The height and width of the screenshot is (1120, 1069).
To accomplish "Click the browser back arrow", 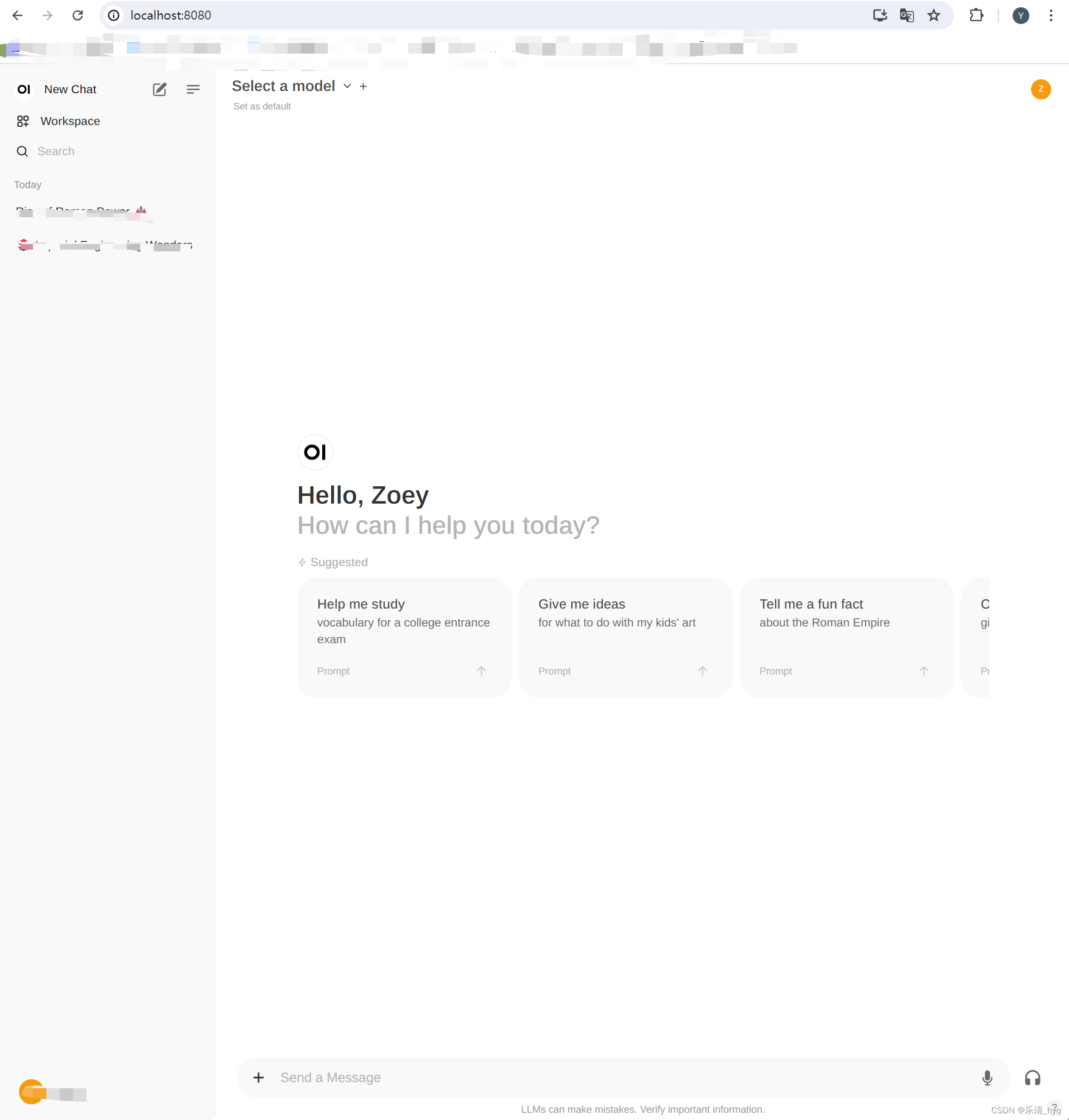I will 18,16.
